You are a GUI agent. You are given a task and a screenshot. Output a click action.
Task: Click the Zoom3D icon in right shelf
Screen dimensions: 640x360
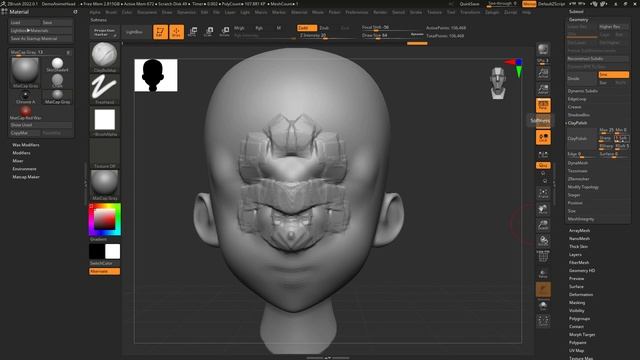(543, 225)
